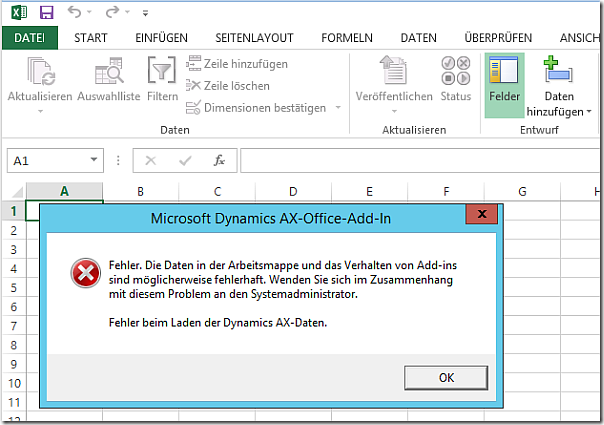604x425 pixels.
Task: Expand the Aktualisieren dropdown arrow
Action: pyautogui.click(x=40, y=112)
